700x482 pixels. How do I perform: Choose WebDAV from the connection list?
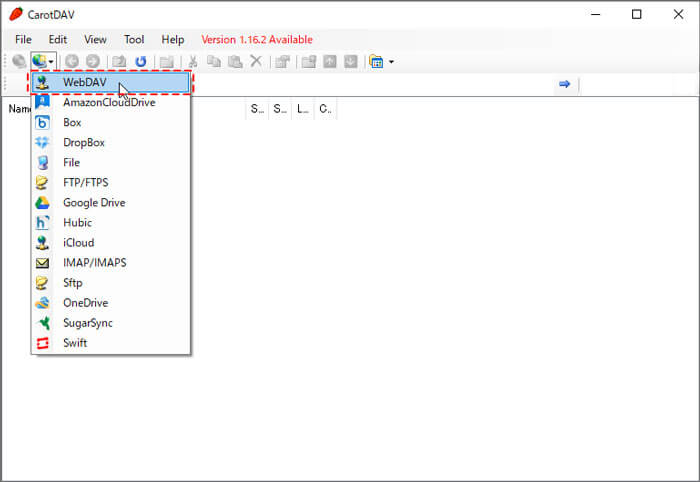point(111,83)
